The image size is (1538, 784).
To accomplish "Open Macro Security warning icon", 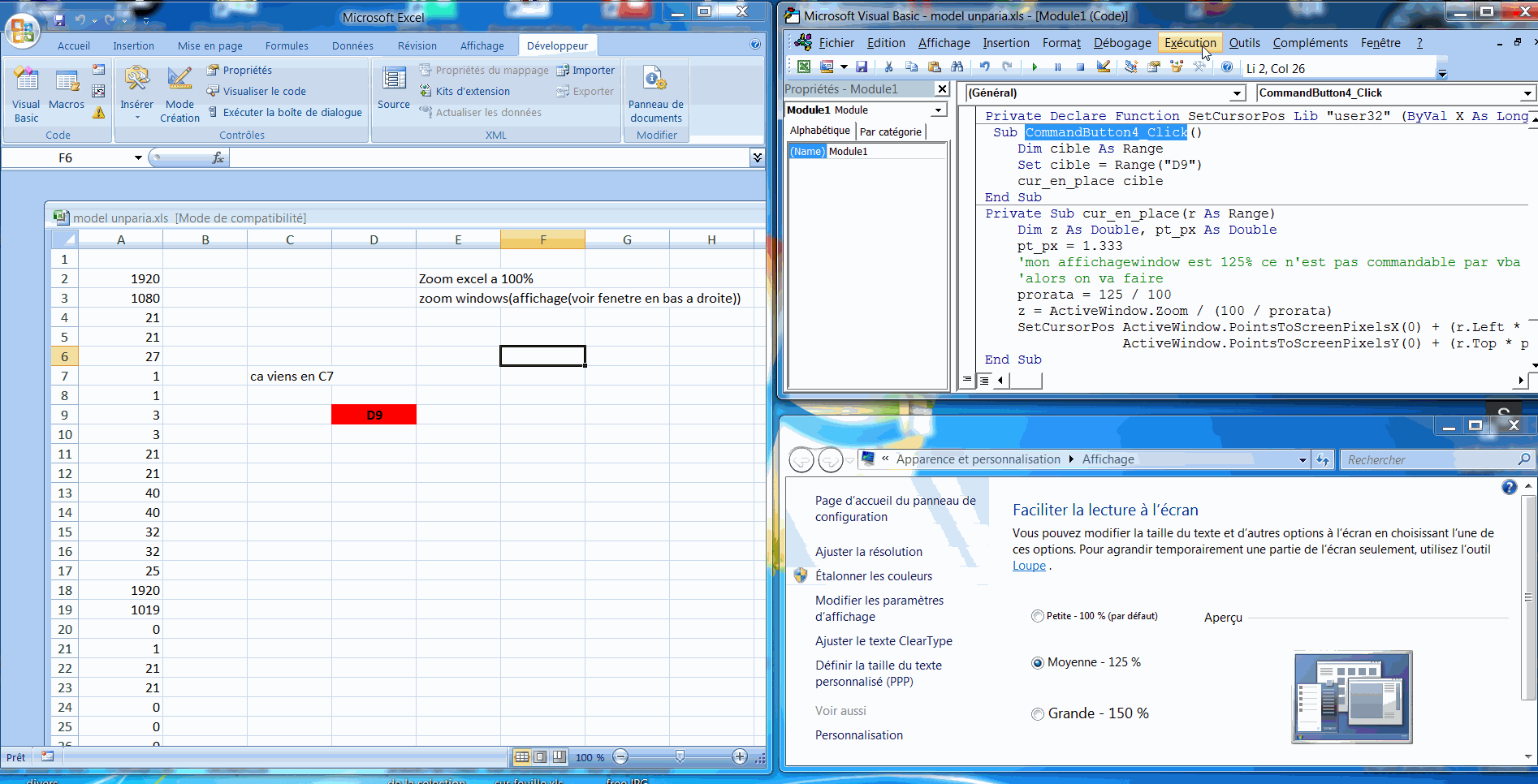I will (99, 113).
